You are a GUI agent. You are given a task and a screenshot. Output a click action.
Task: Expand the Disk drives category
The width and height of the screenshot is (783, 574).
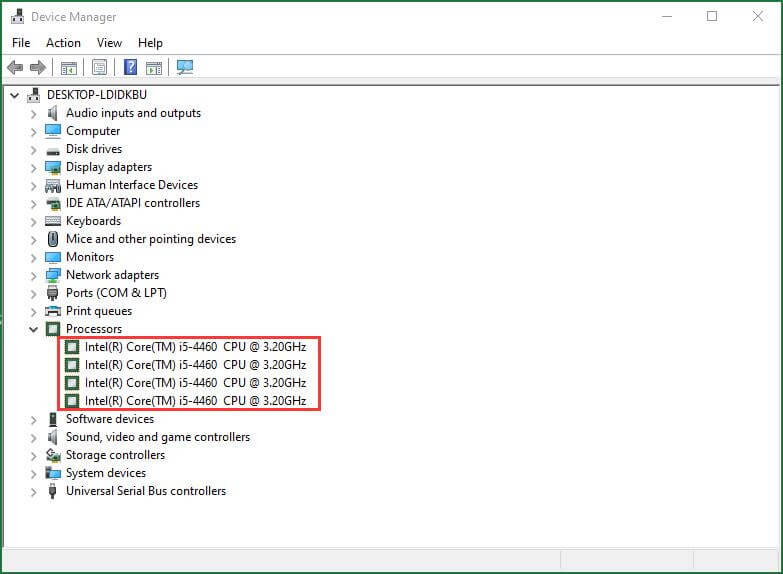coord(33,150)
